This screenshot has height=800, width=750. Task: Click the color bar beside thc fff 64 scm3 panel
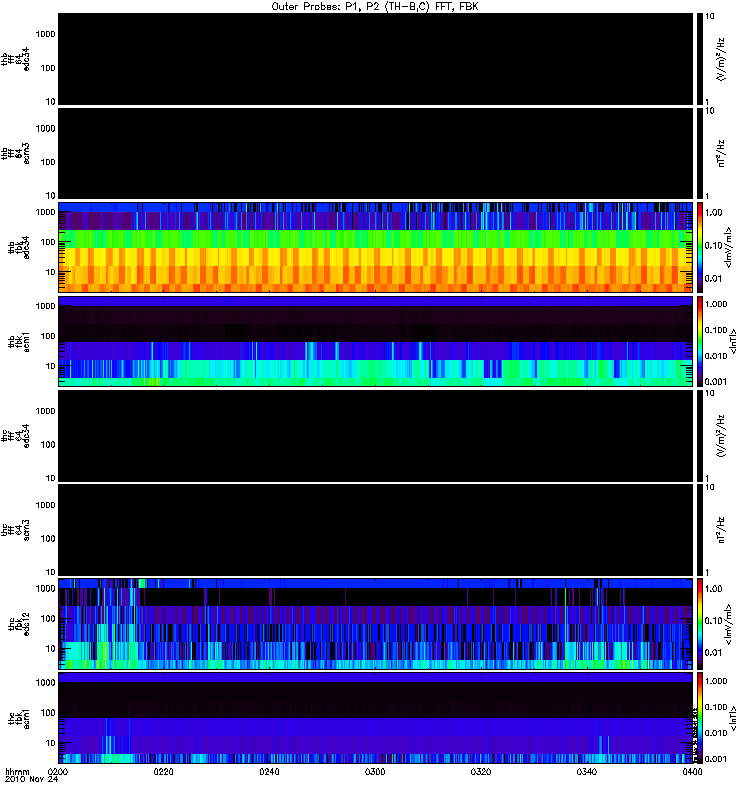[700, 530]
